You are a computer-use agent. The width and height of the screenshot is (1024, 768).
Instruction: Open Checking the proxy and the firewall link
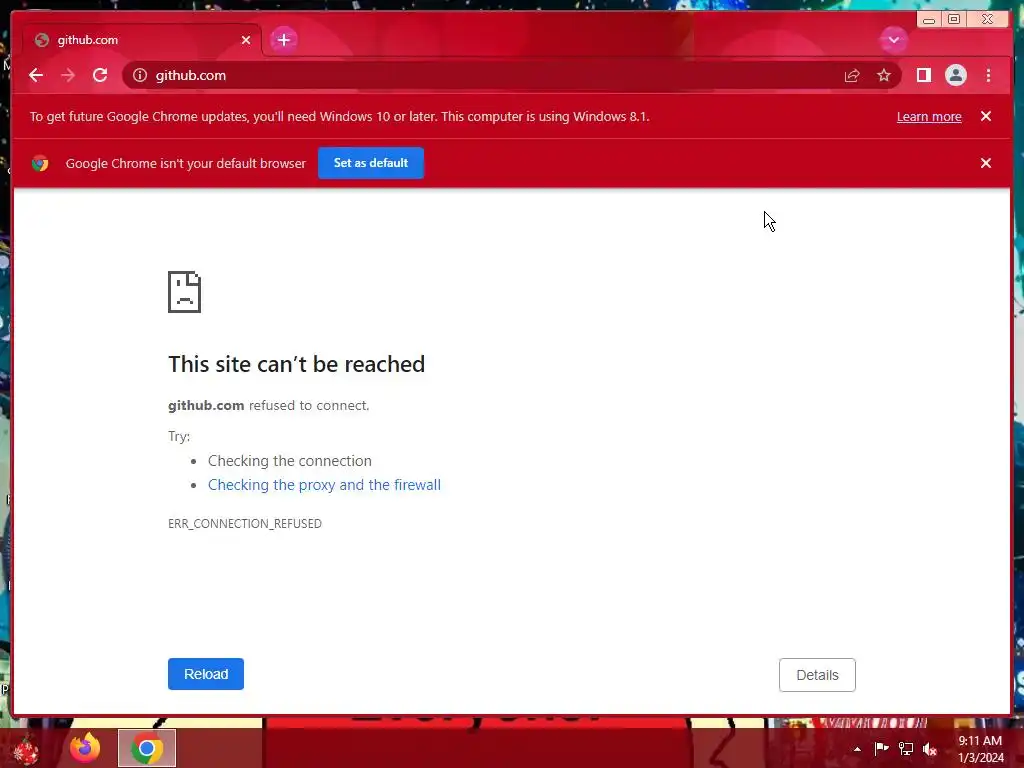pos(324,485)
